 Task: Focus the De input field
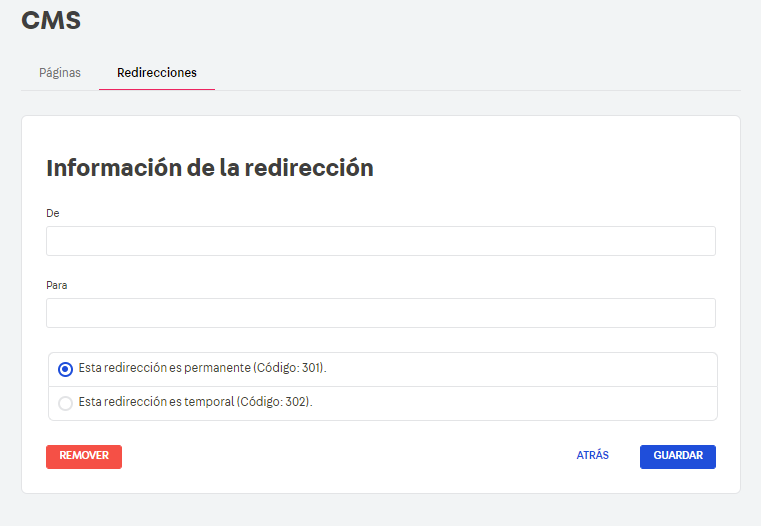tap(380, 241)
